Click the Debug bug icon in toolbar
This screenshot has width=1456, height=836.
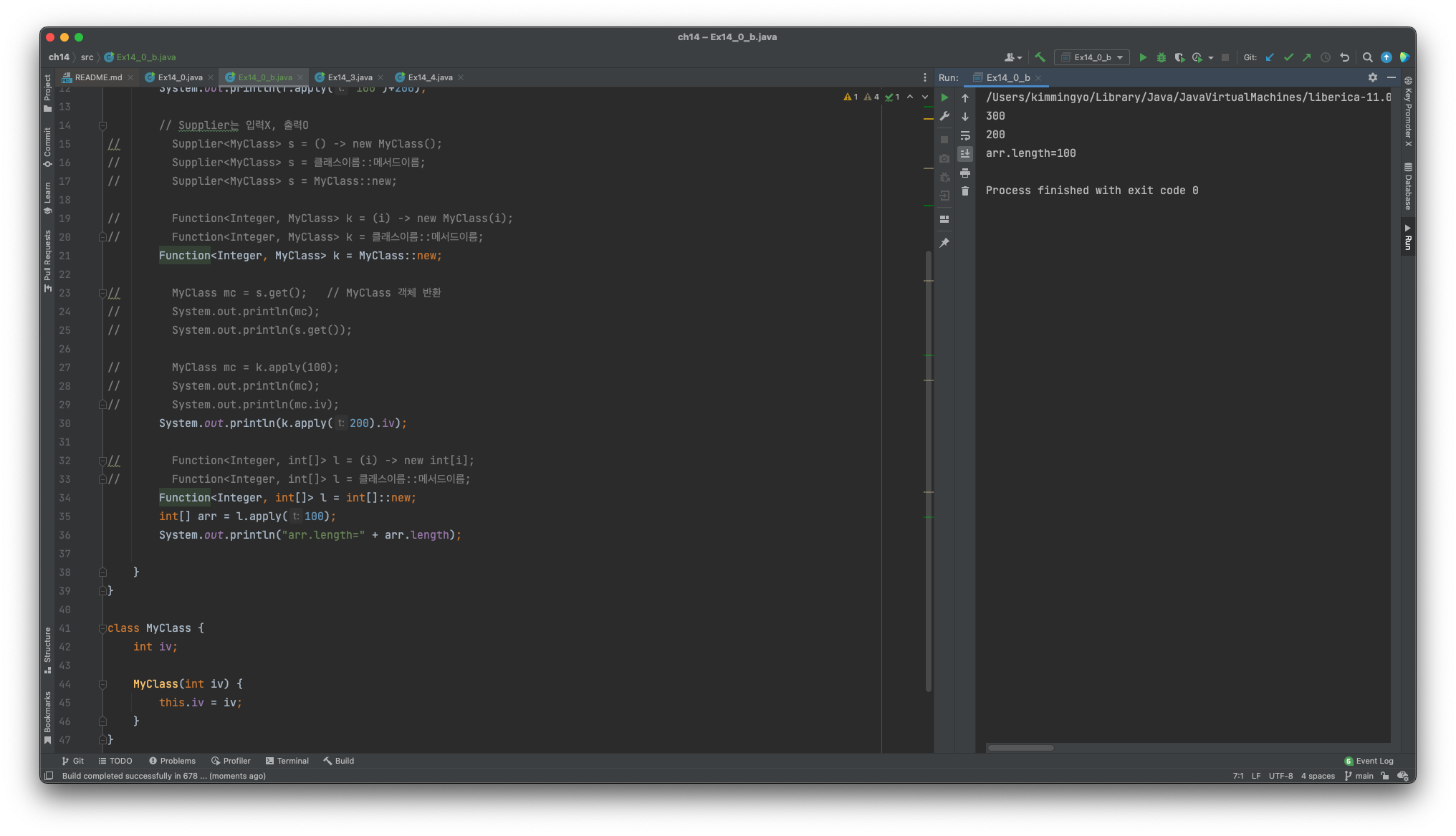pos(1161,57)
